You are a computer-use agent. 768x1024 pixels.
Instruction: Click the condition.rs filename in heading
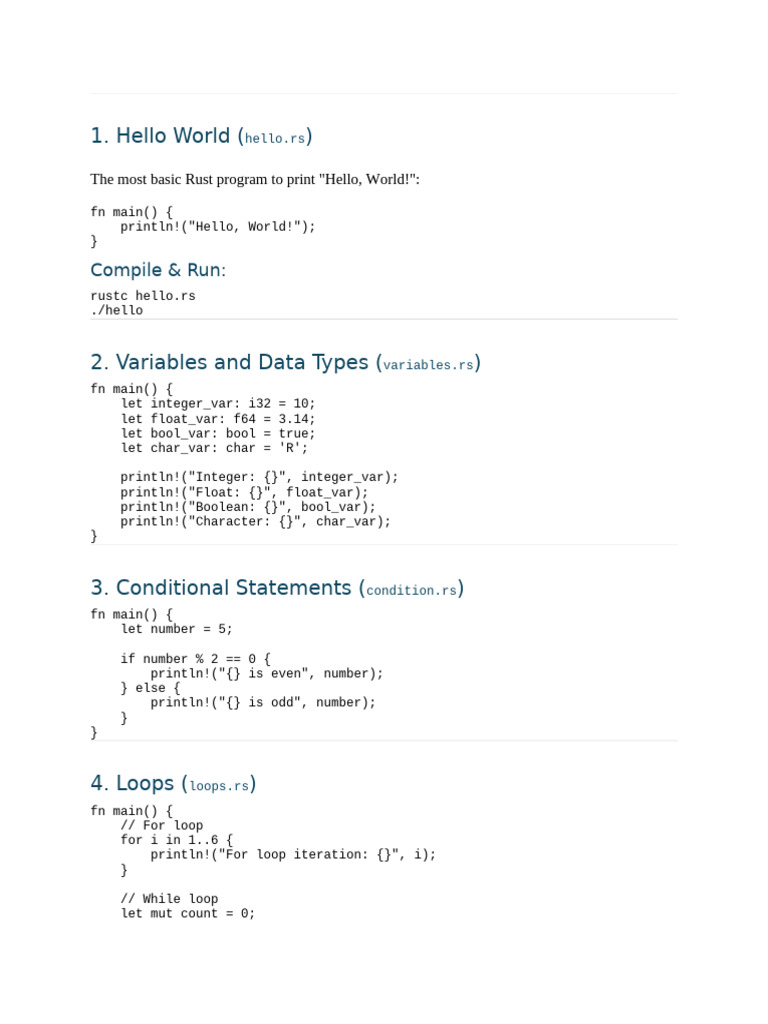pos(411,590)
